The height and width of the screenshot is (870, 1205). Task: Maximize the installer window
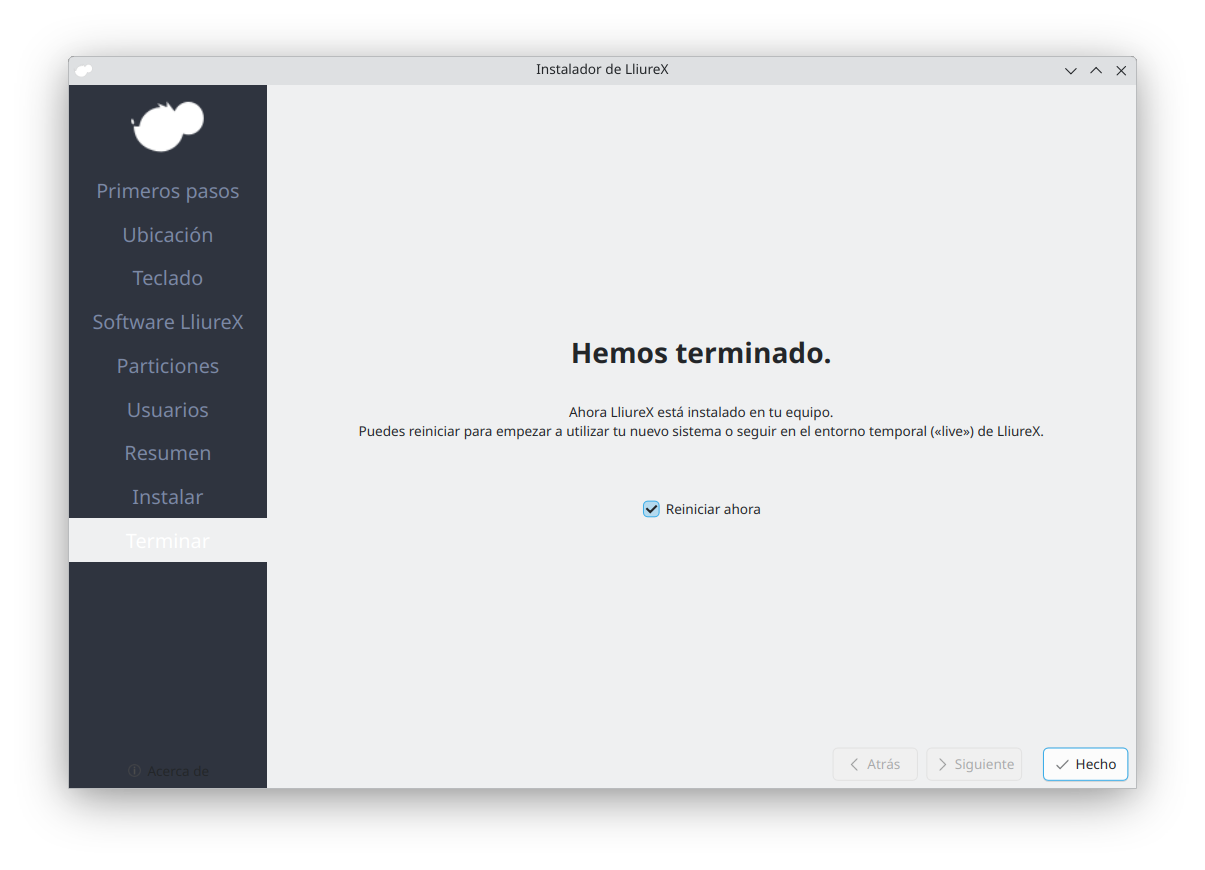coord(1096,71)
